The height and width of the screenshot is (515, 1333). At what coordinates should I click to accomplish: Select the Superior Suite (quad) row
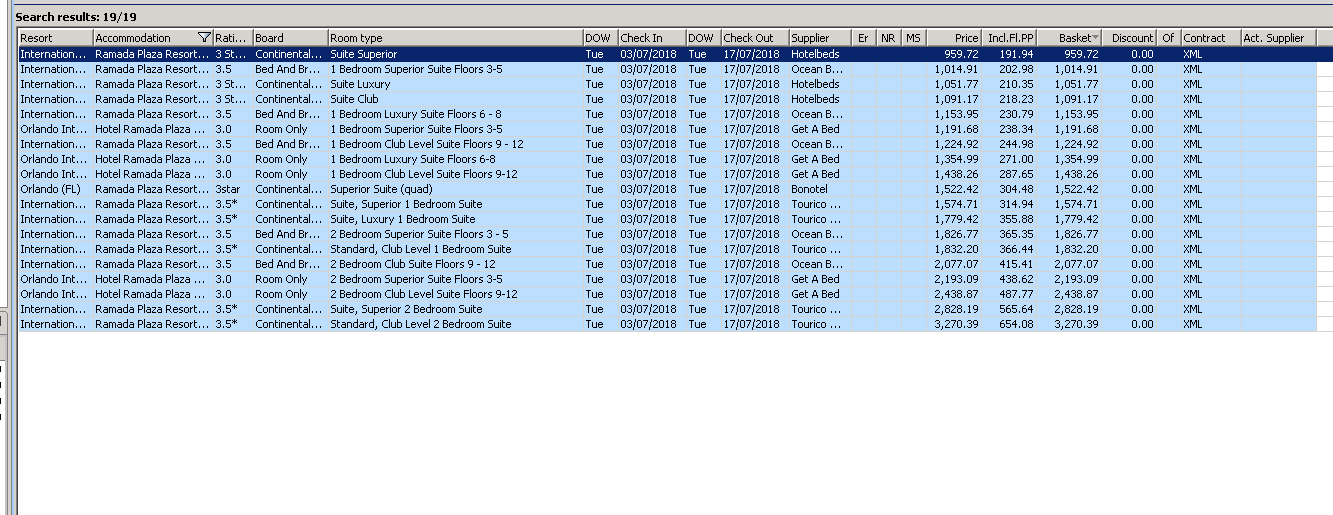tap(667, 189)
